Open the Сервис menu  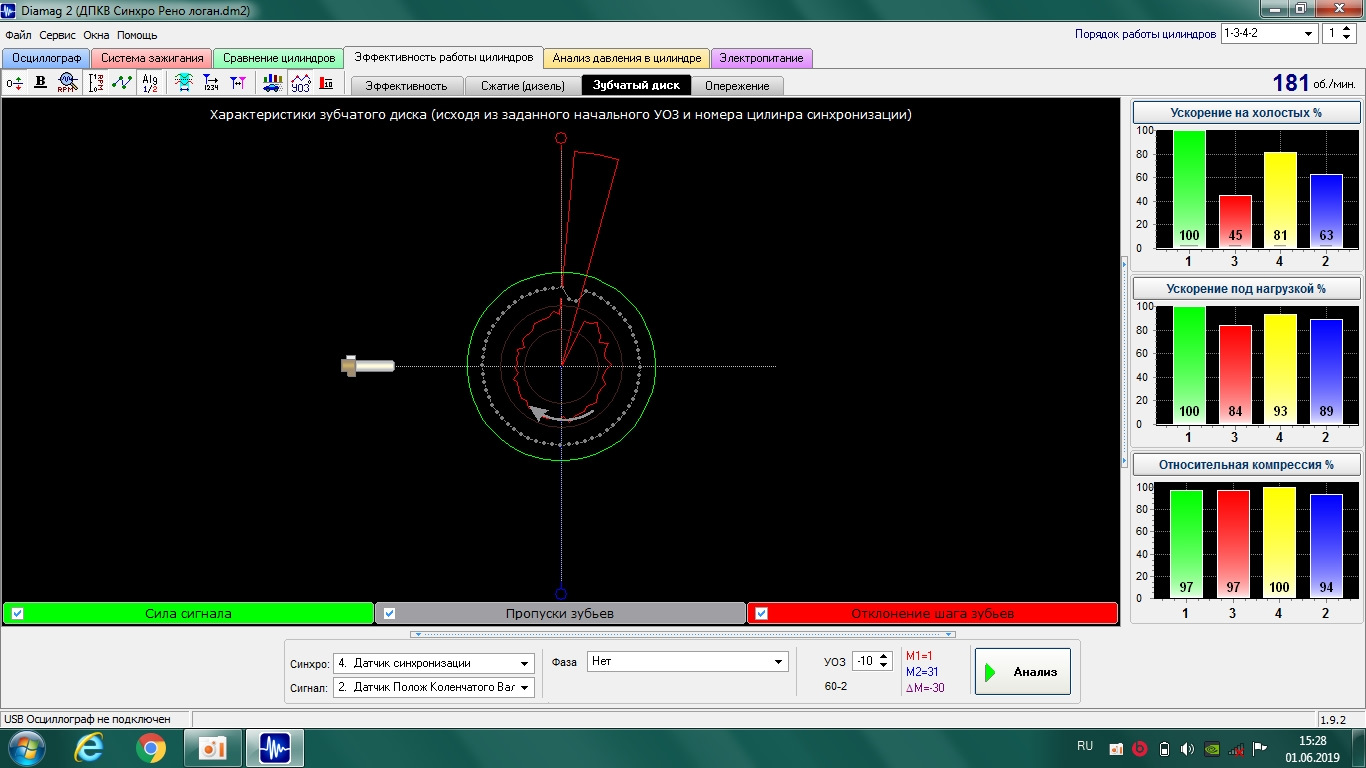click(58, 35)
